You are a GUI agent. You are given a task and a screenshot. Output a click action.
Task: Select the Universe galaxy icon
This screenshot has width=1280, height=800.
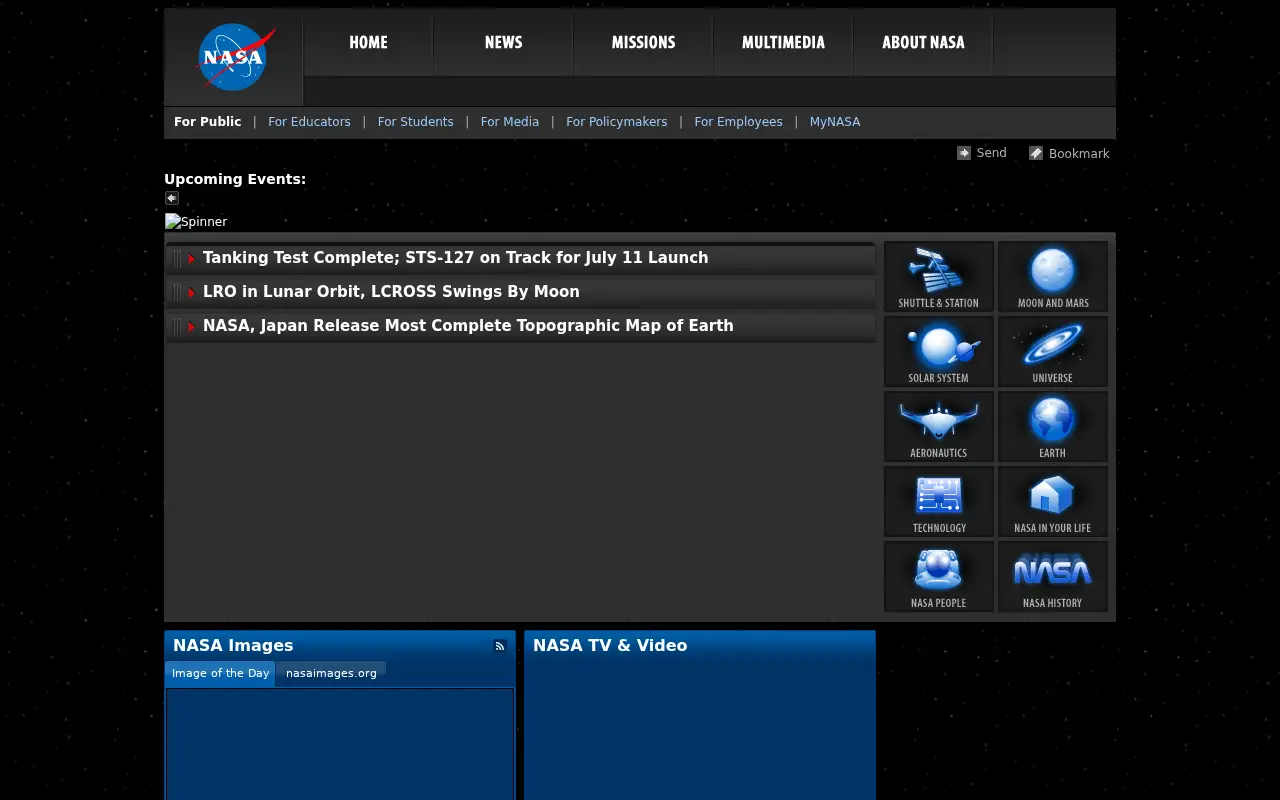(x=1053, y=352)
